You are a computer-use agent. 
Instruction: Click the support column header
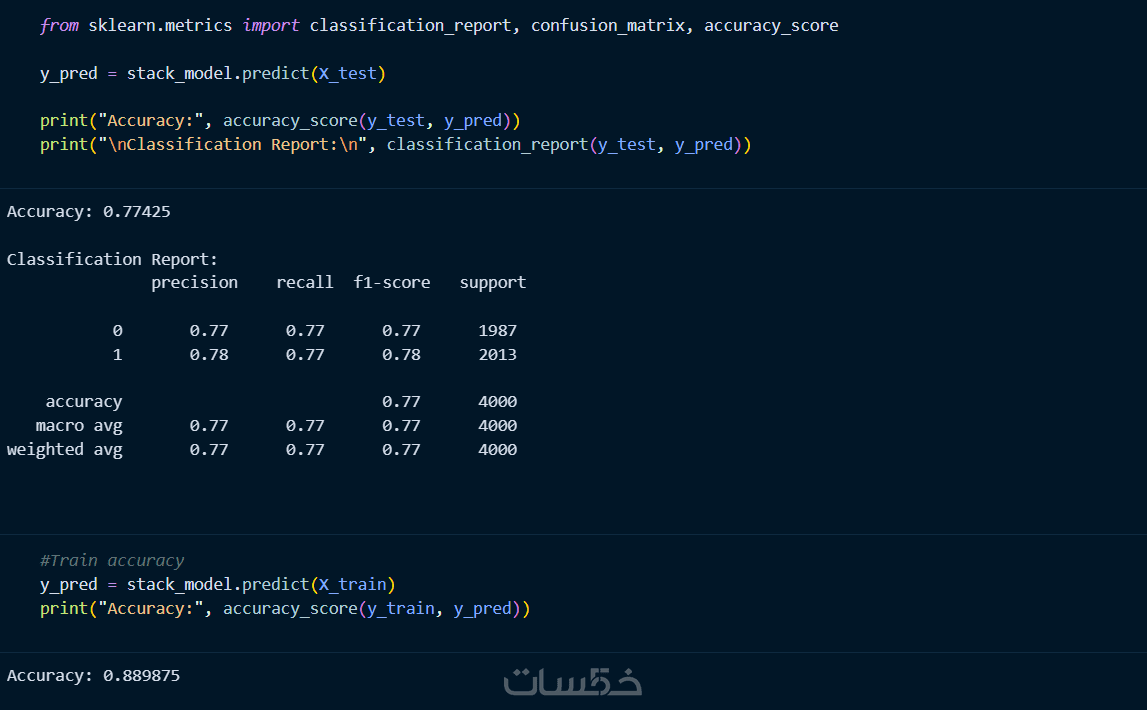coord(492,282)
